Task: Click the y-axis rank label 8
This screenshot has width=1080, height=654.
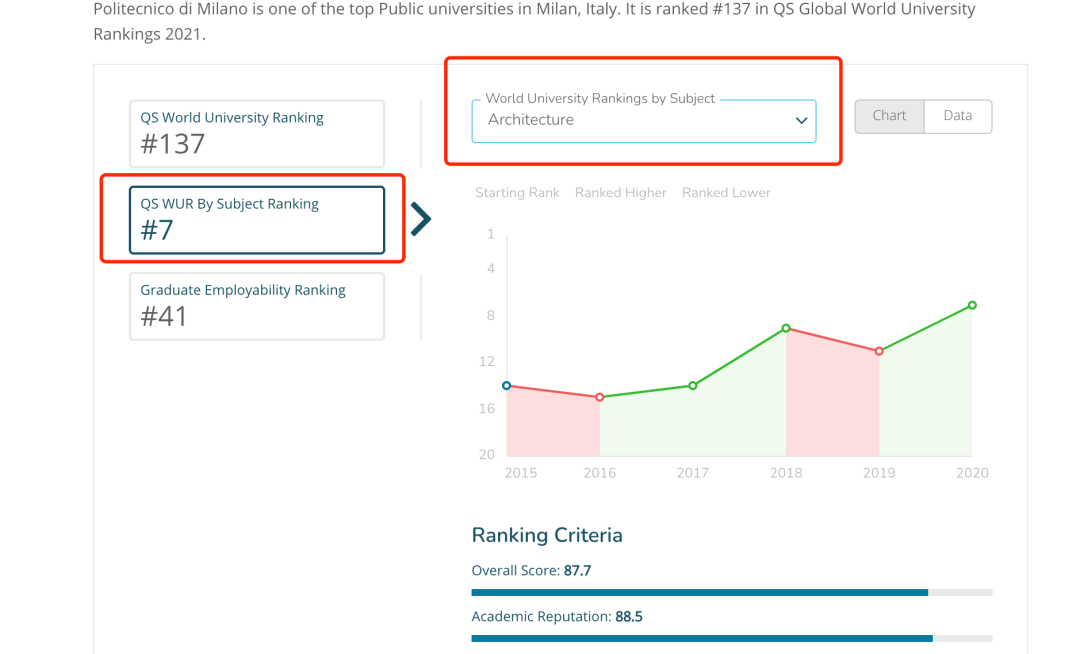Action: click(x=490, y=315)
